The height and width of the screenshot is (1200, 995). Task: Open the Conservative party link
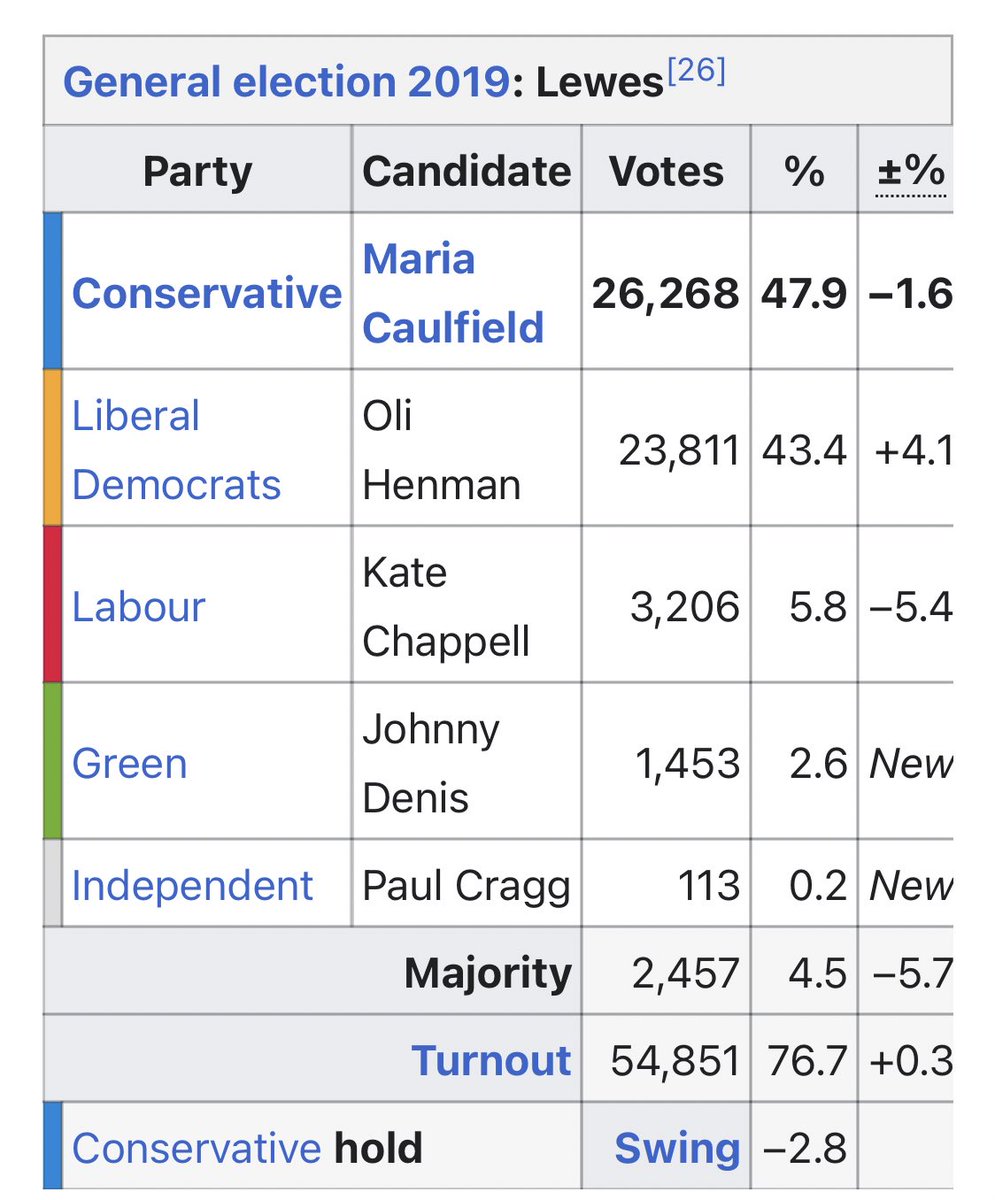(207, 293)
